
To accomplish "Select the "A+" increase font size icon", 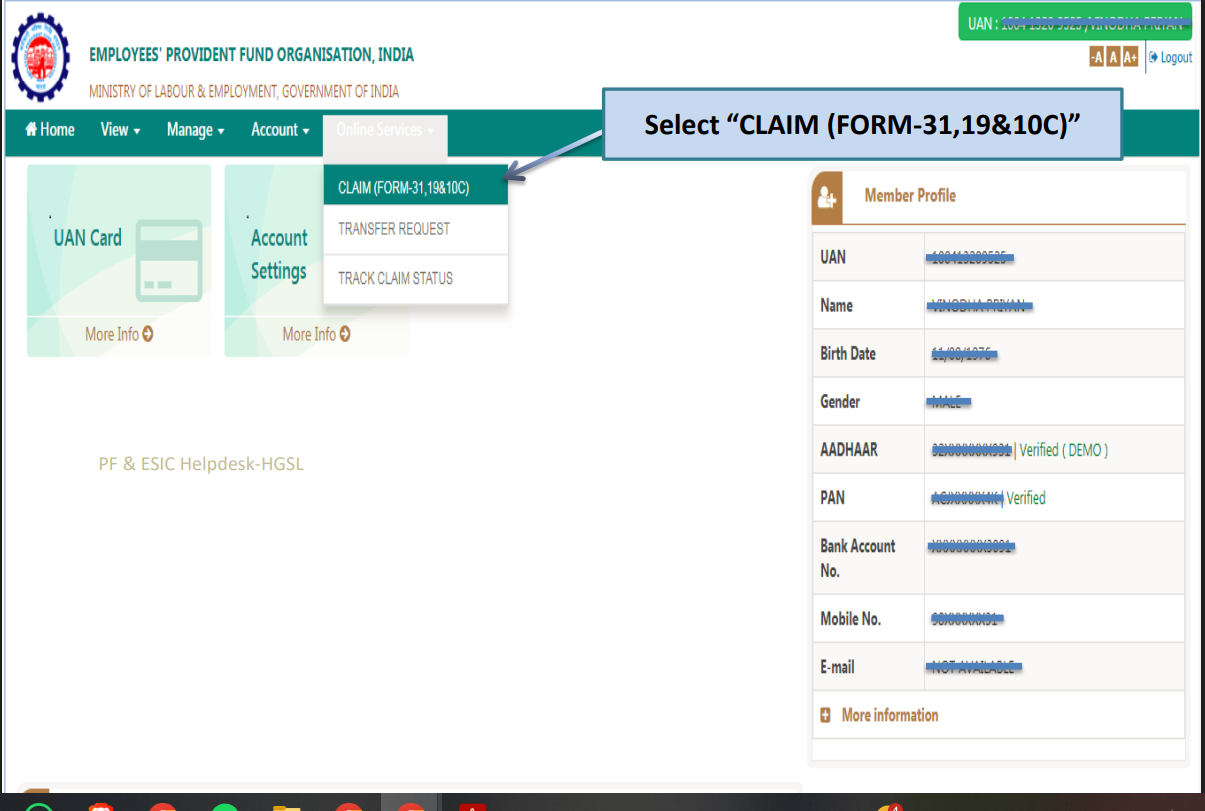I will click(1130, 58).
